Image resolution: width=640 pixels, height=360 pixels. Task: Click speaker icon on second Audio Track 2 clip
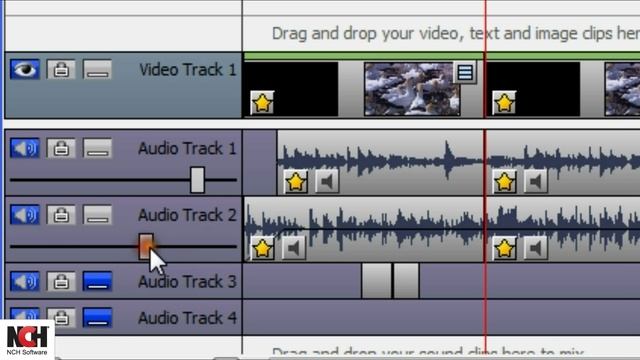pyautogui.click(x=536, y=248)
